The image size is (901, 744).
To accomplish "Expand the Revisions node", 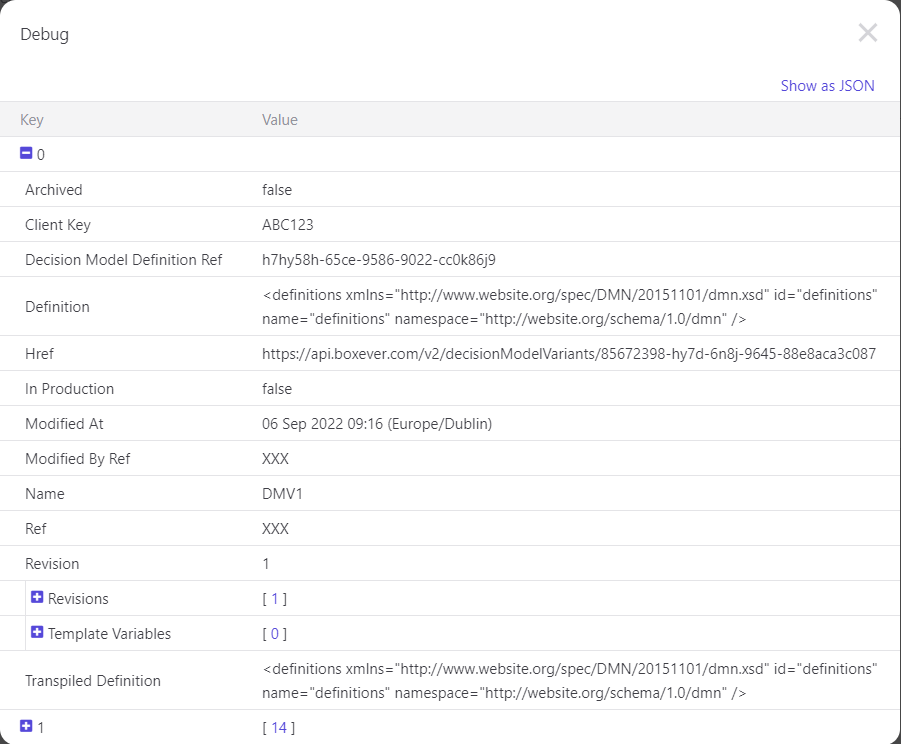I will coord(37,597).
